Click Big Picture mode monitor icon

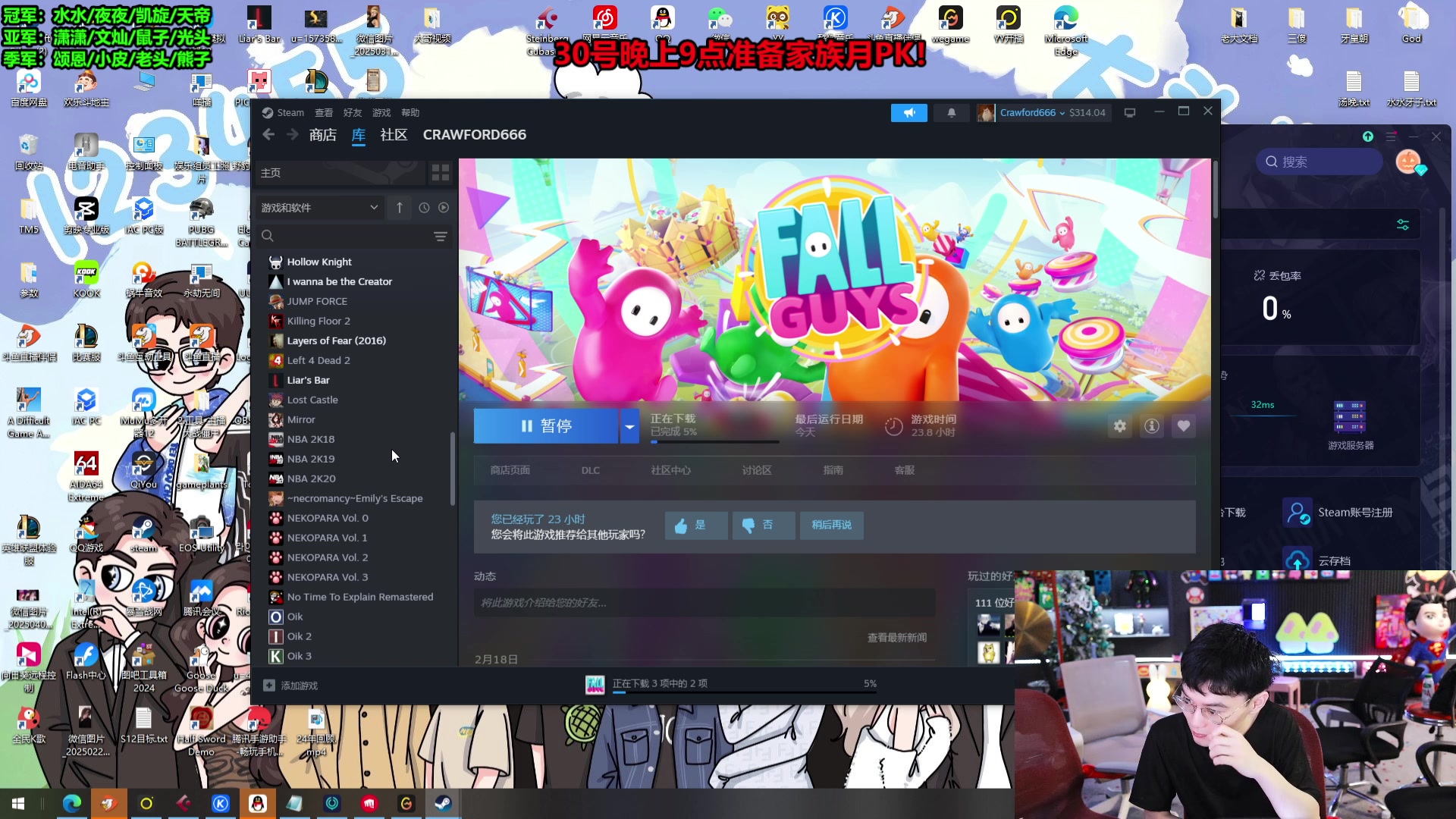[x=1129, y=113]
